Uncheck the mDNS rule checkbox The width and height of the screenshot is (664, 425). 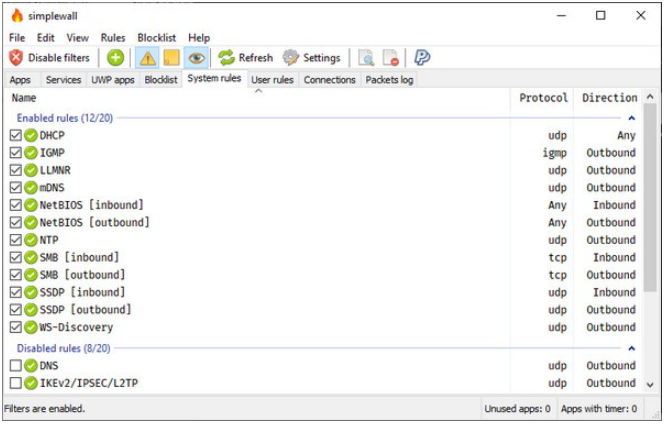(16, 188)
